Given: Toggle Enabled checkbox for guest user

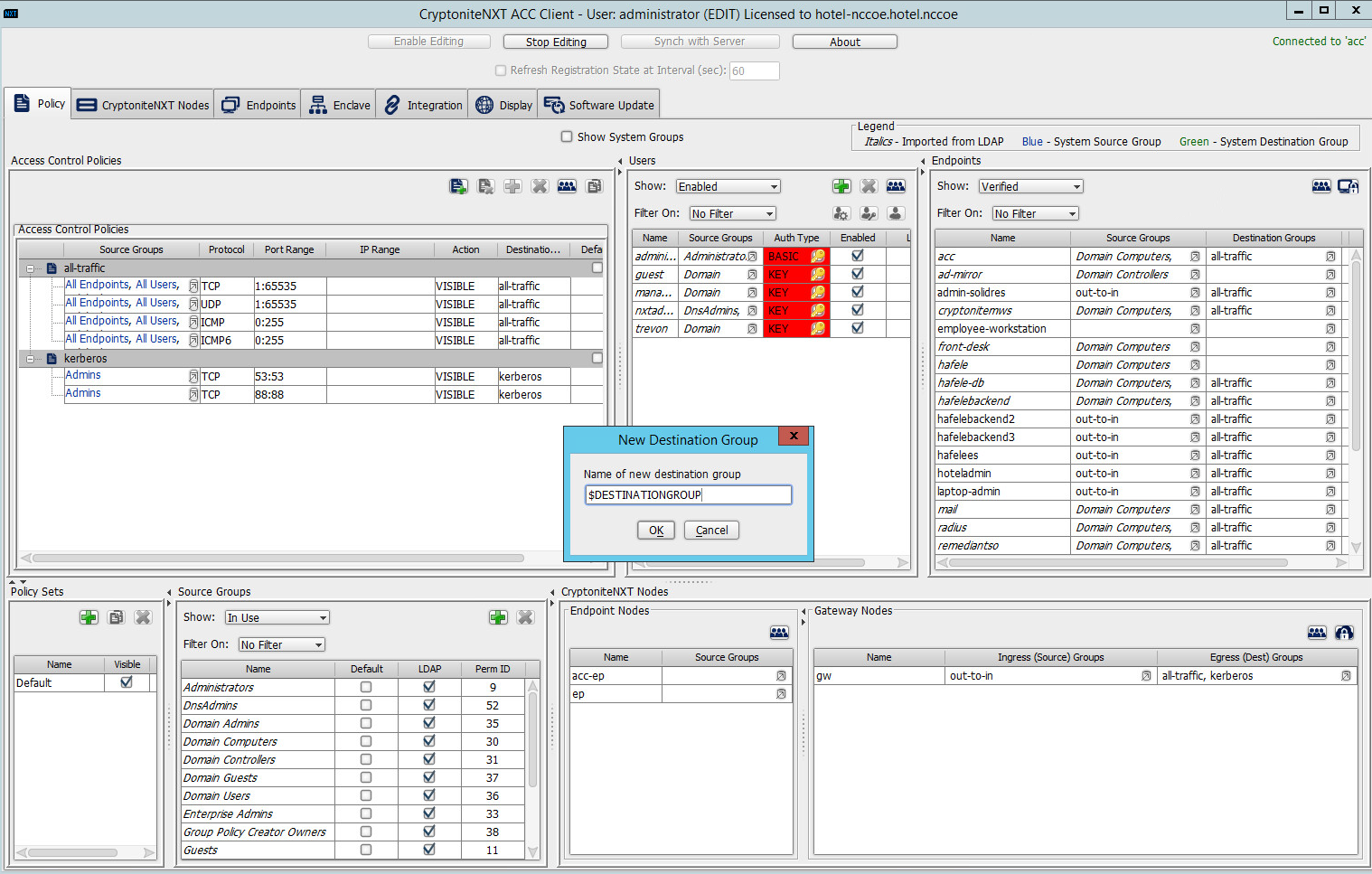Looking at the screenshot, I should click(x=858, y=274).
